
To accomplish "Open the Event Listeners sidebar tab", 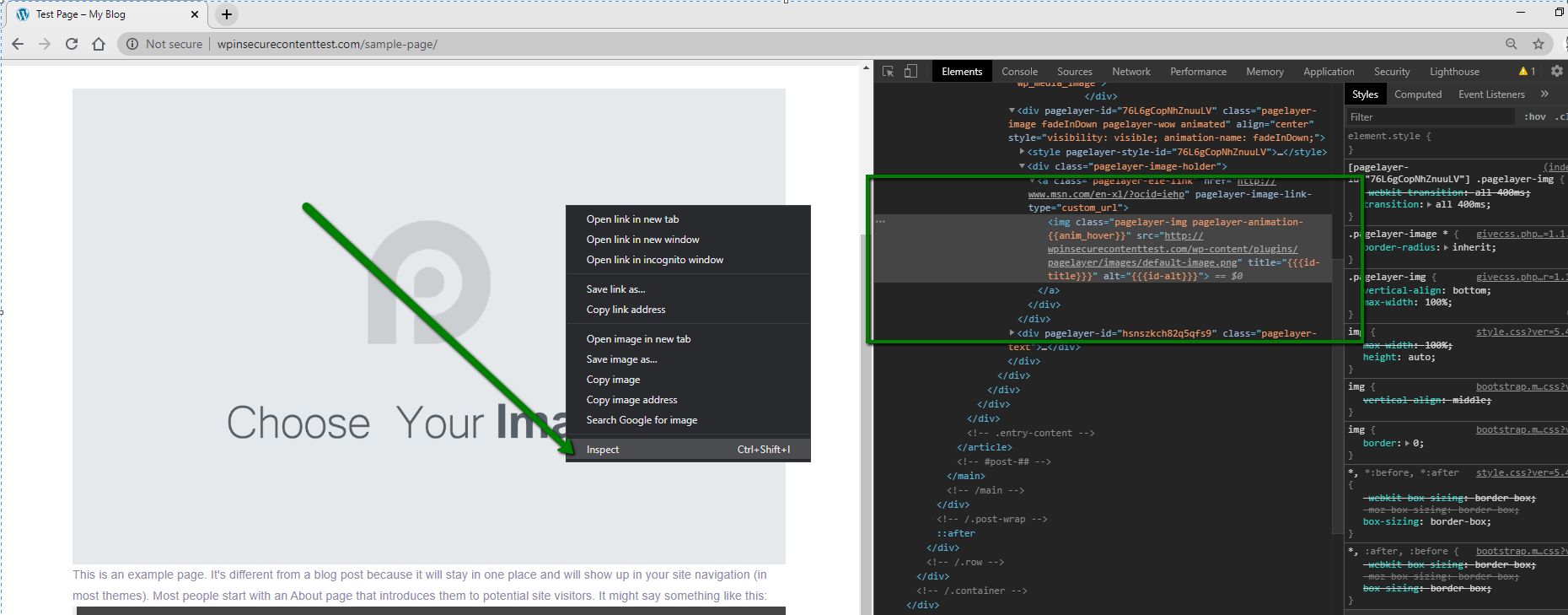I will [x=1491, y=94].
